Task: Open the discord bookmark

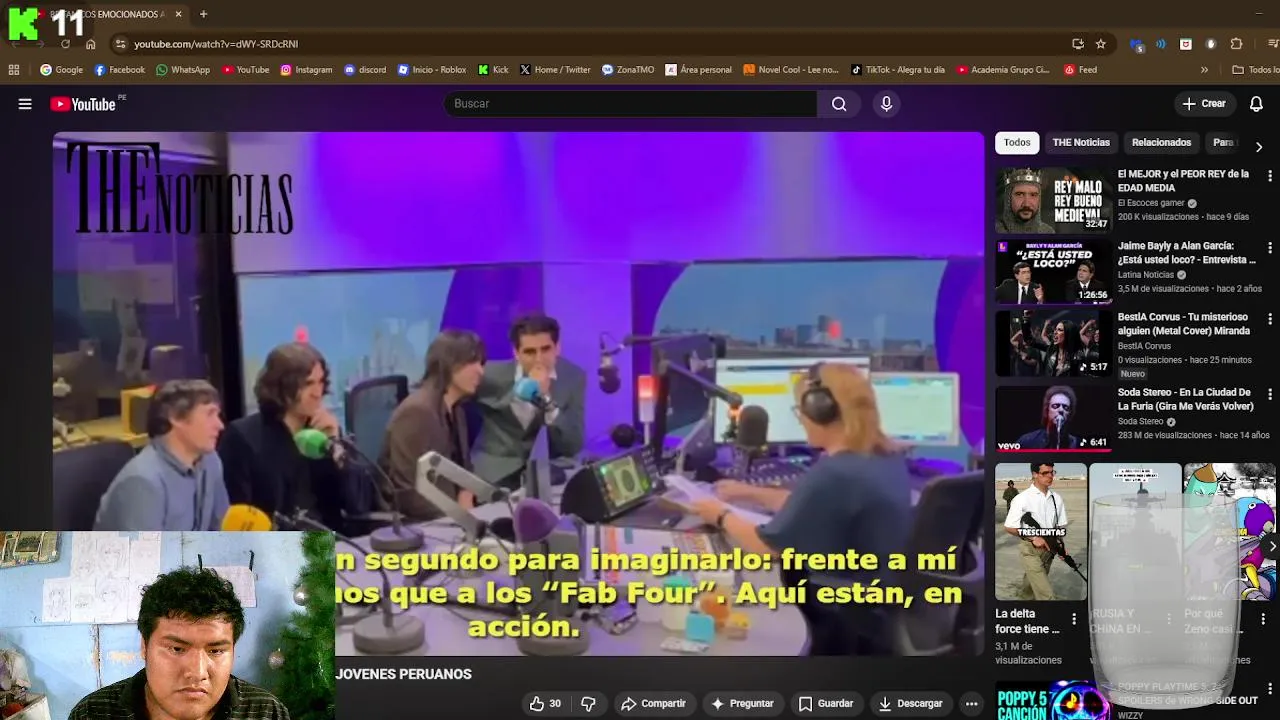Action: tap(365, 70)
